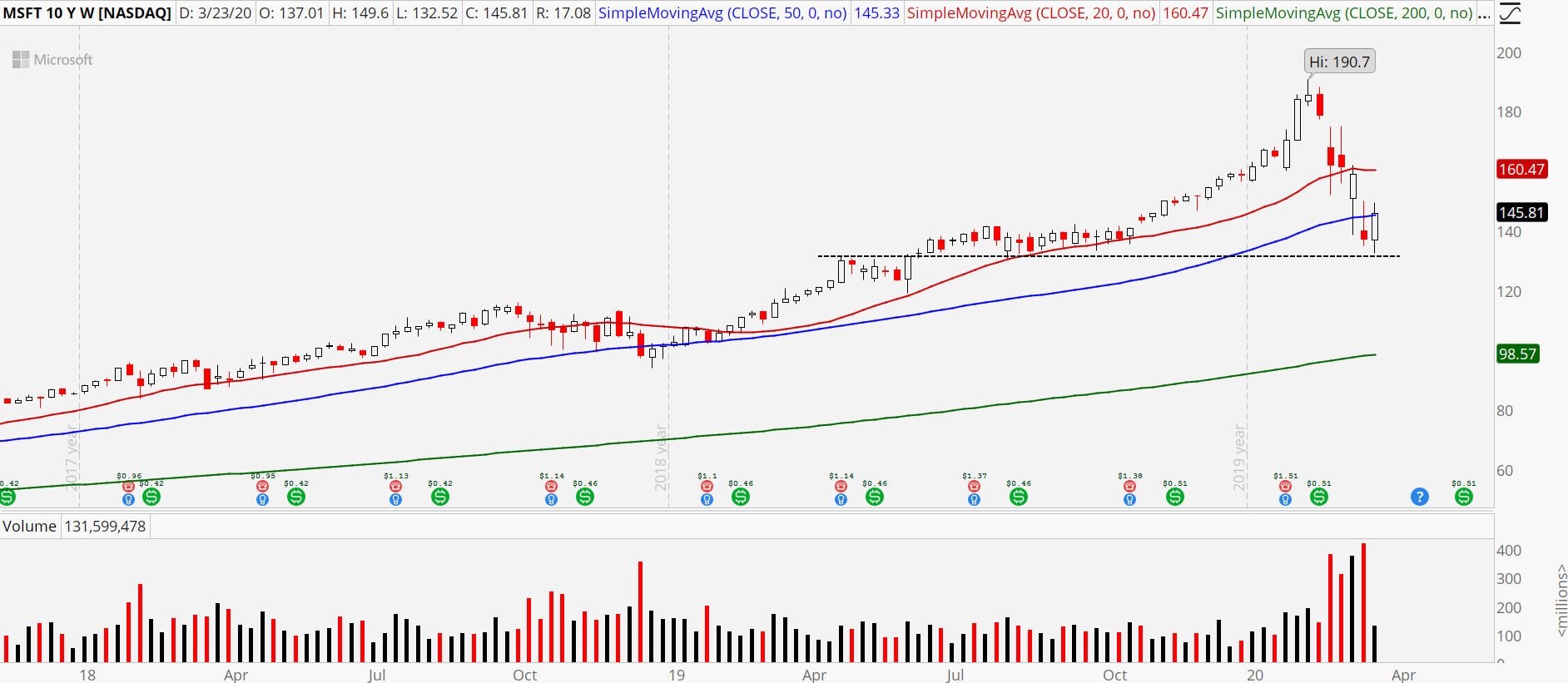Click the date value D: 3/23/20

pos(216,13)
